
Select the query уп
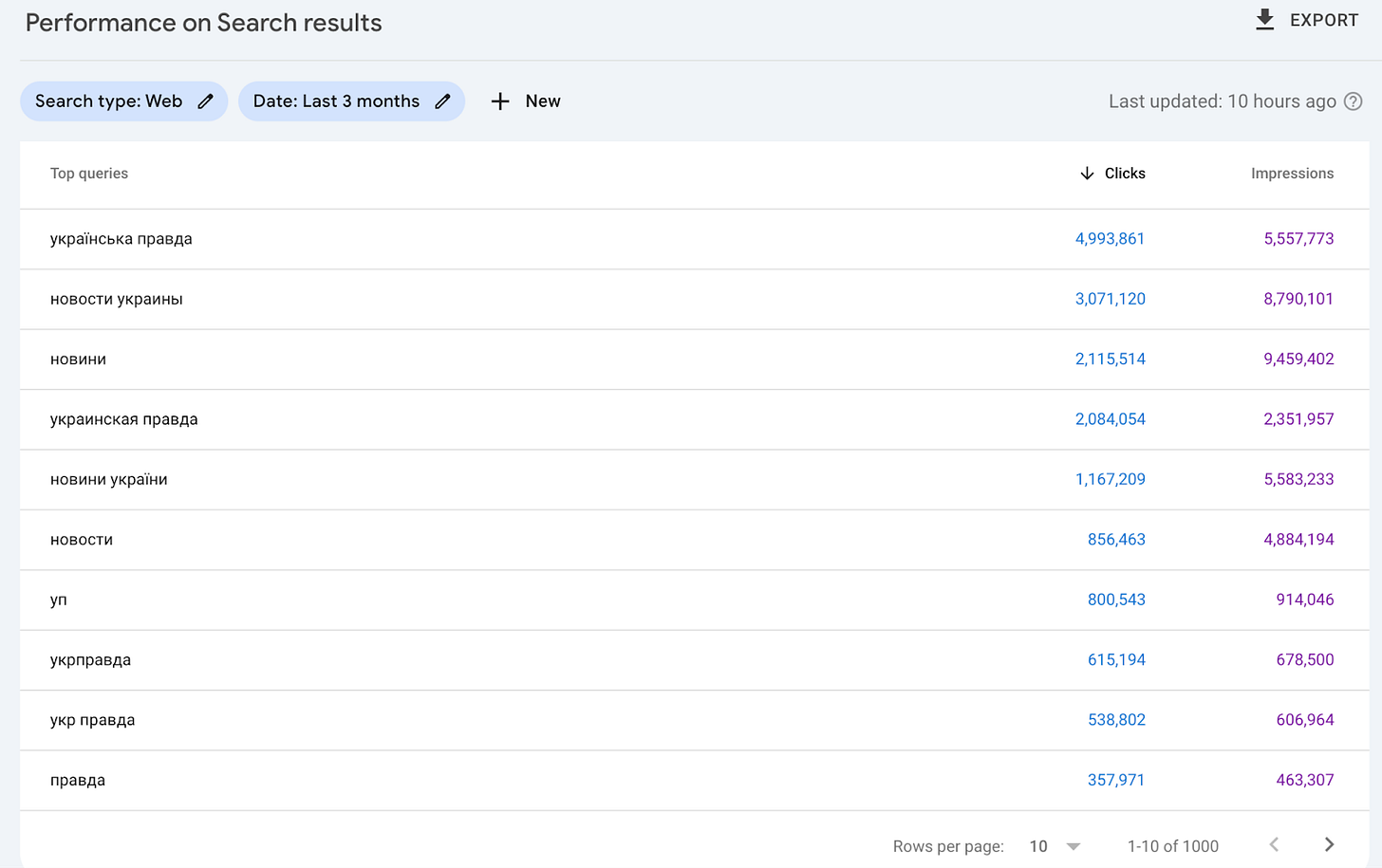(x=59, y=600)
